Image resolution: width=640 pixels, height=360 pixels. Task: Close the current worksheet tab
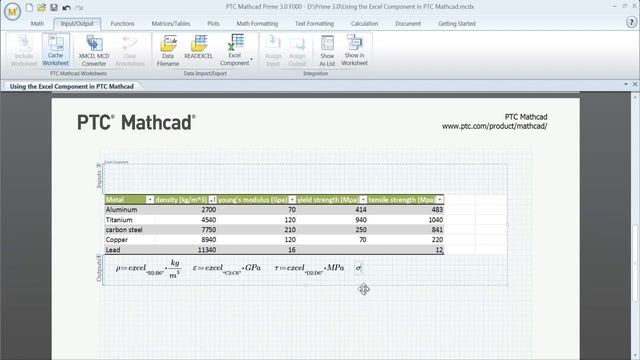coord(635,84)
